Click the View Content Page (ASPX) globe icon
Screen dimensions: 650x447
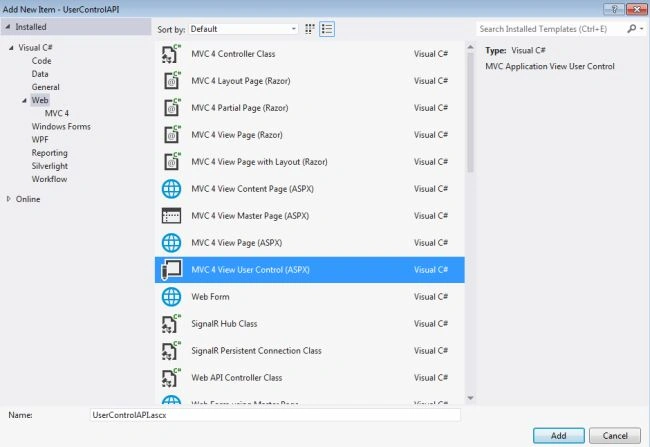171,189
